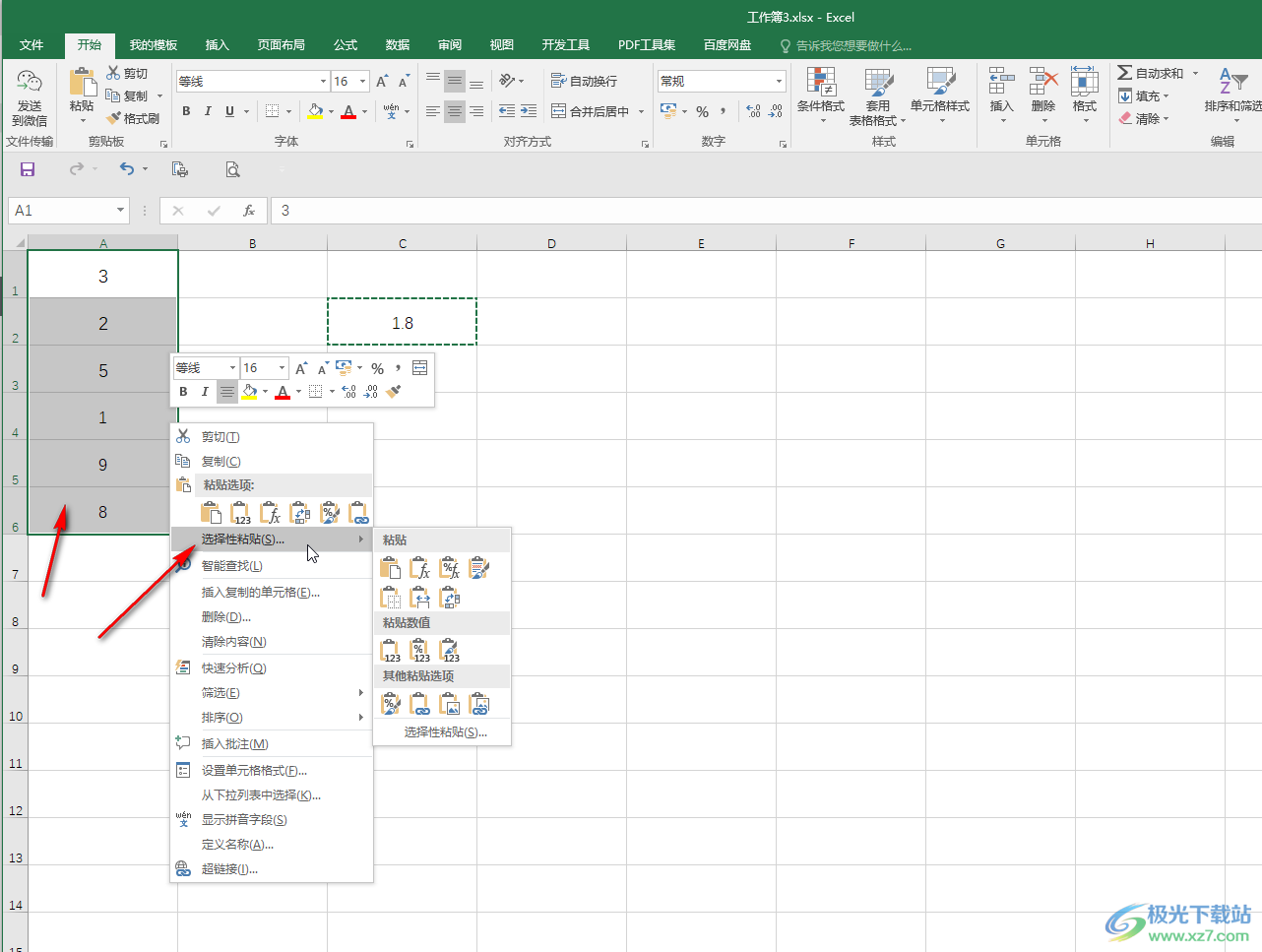Viewport: 1262px width, 952px height.
Task: Choose 设置单元格格式(F) menu item
Action: 272,771
